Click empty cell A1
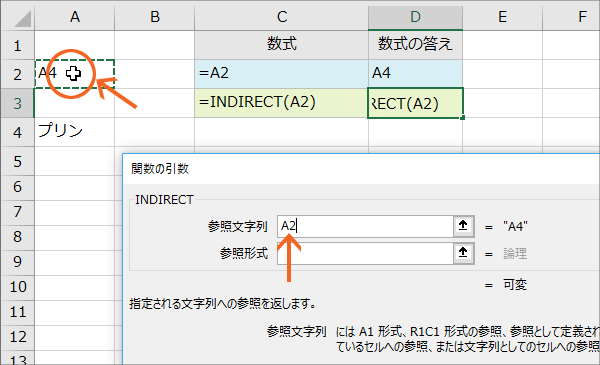 tap(75, 45)
